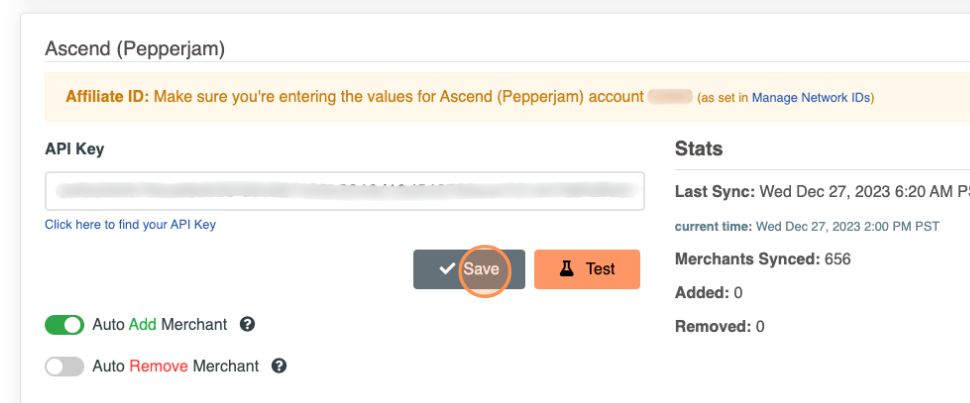Open help icon beside Auto Remove Merchant

coord(279,366)
